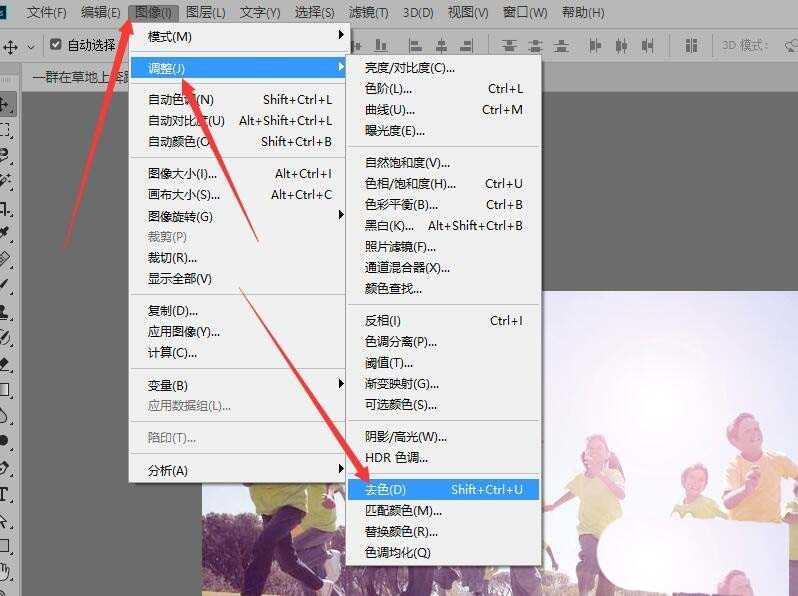Screen dimensions: 798x596
Task: Choose 色相/饱和度(H)... menu item
Action: (x=443, y=183)
